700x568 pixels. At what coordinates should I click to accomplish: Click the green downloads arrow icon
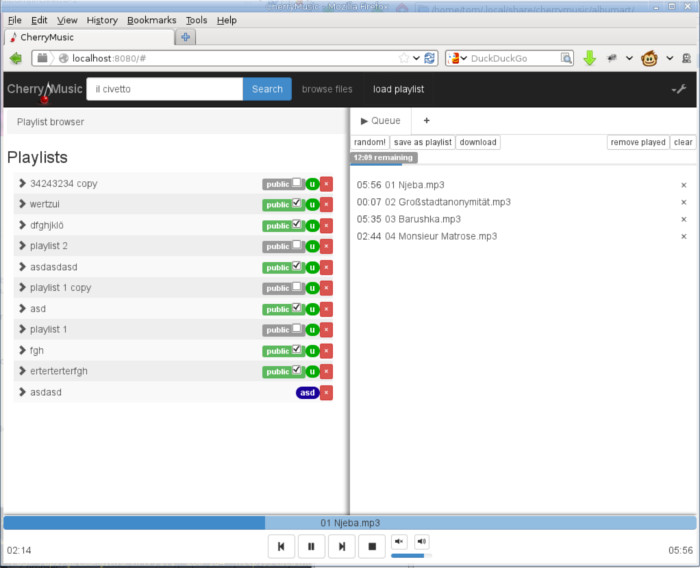(589, 58)
